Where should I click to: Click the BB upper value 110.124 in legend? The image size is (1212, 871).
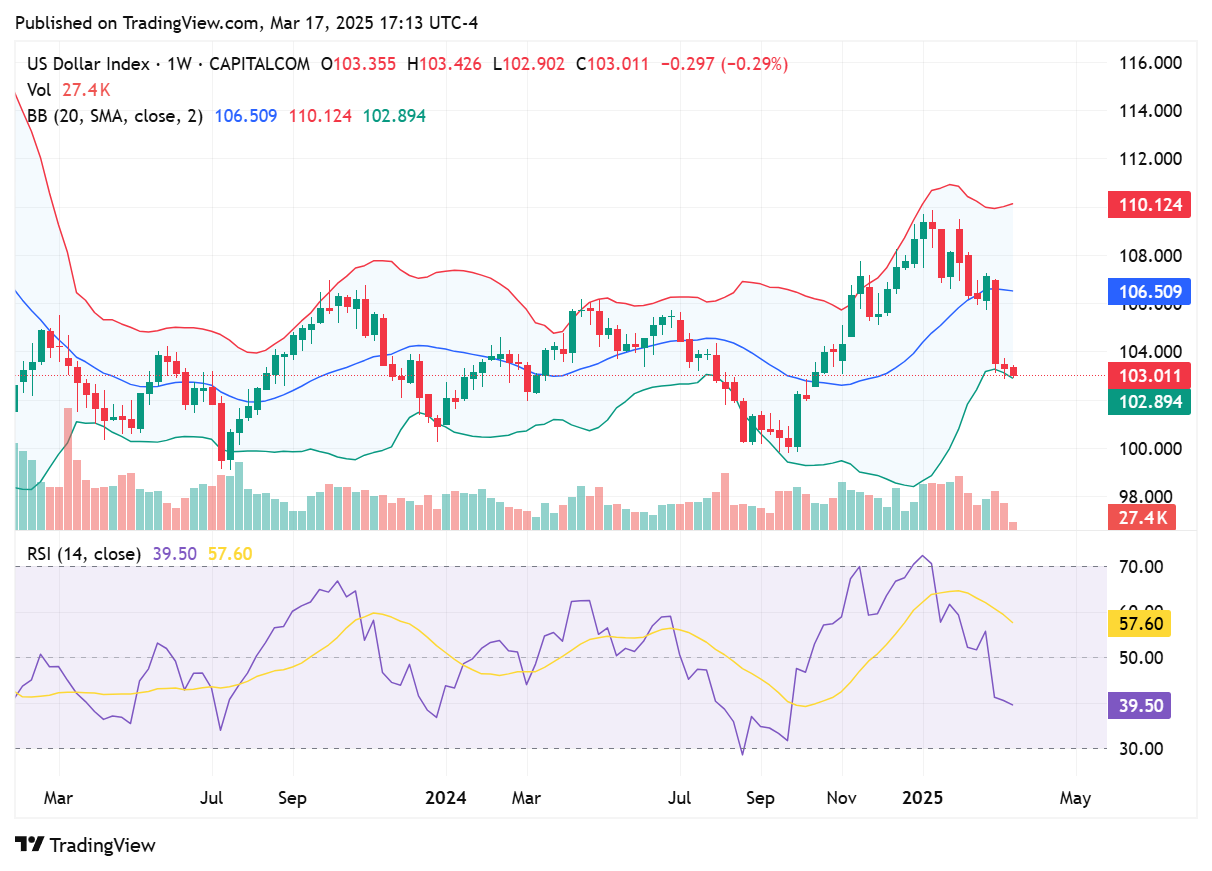point(320,116)
